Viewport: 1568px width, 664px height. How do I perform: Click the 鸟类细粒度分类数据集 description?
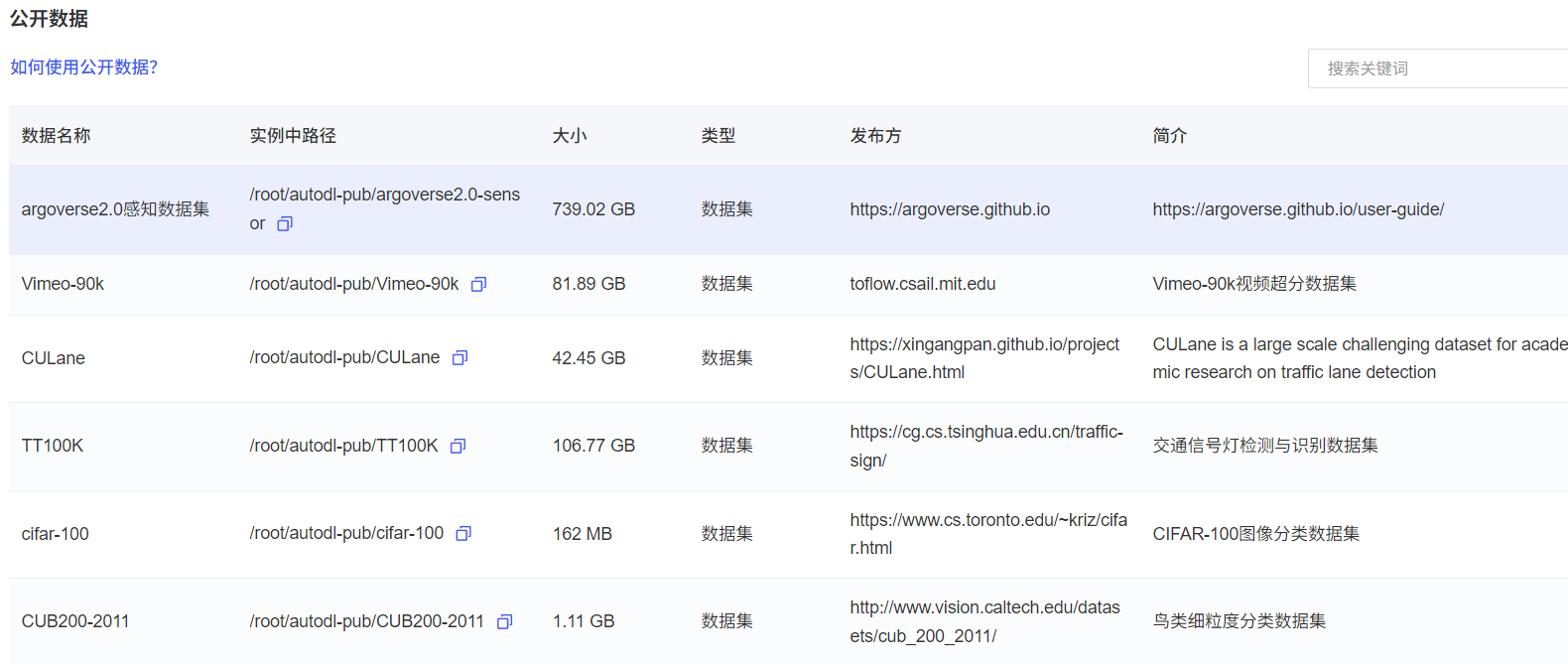(1240, 621)
